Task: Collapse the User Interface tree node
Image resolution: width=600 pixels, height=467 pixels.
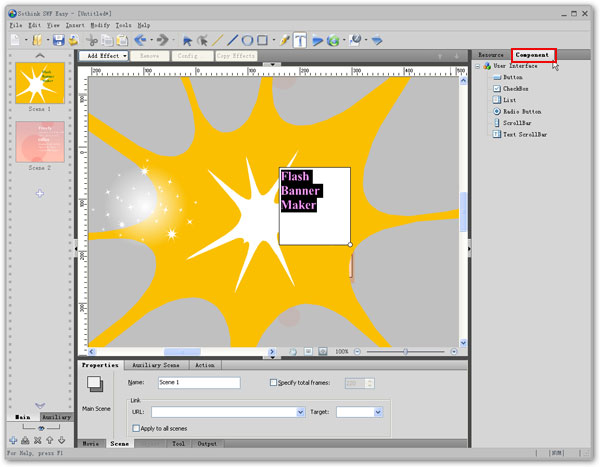Action: [x=478, y=66]
